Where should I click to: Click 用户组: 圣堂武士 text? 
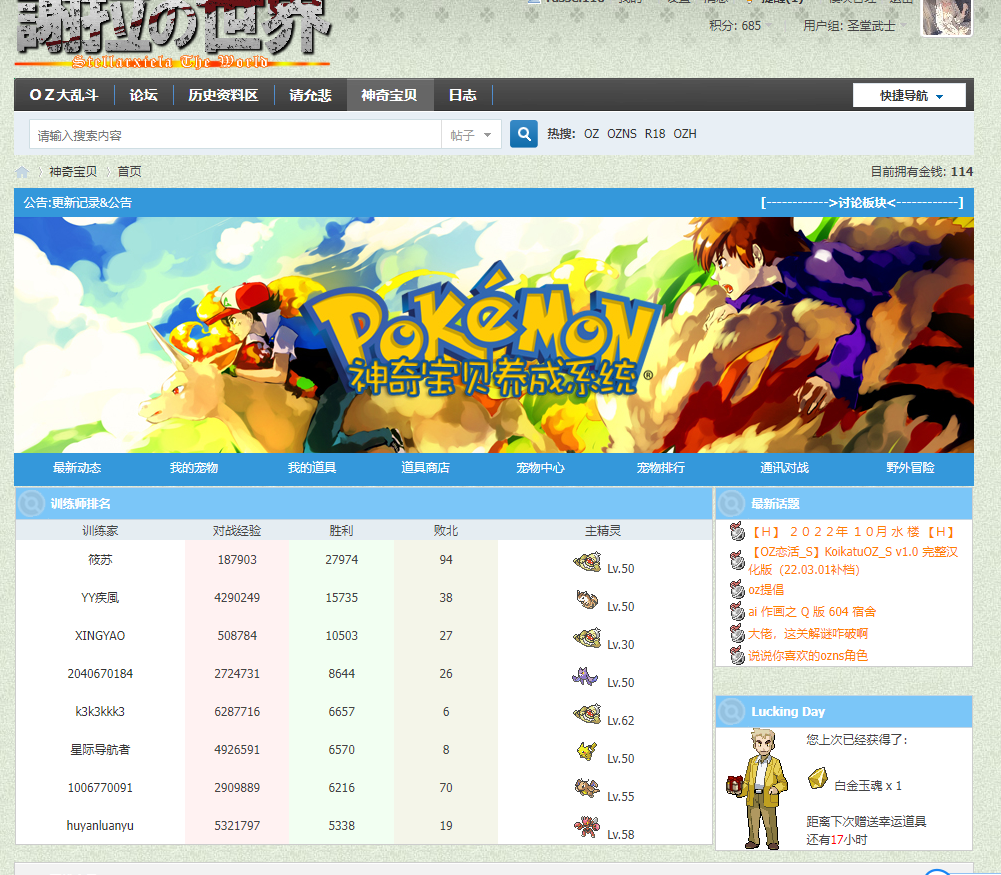(x=849, y=26)
